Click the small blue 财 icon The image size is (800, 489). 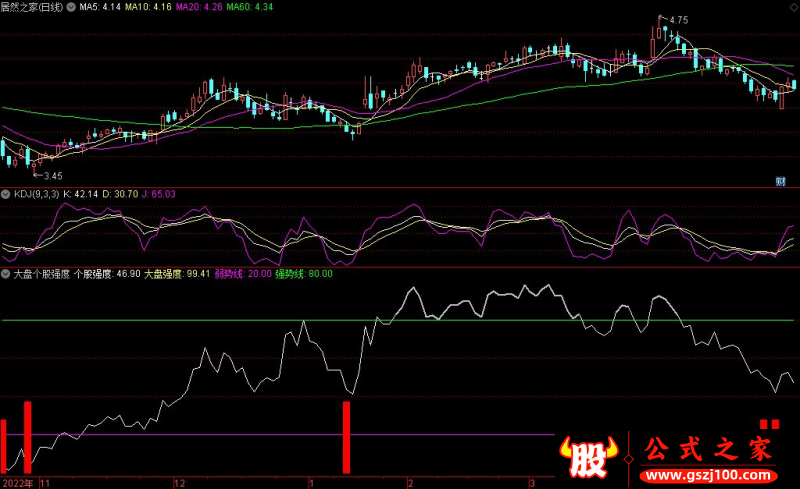coord(780,181)
